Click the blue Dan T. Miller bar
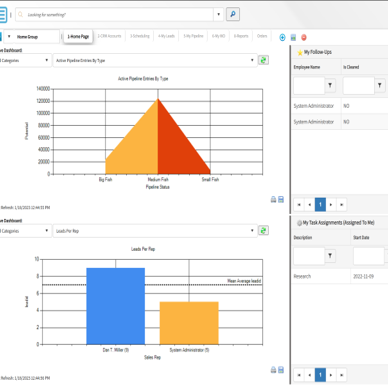 point(116,306)
